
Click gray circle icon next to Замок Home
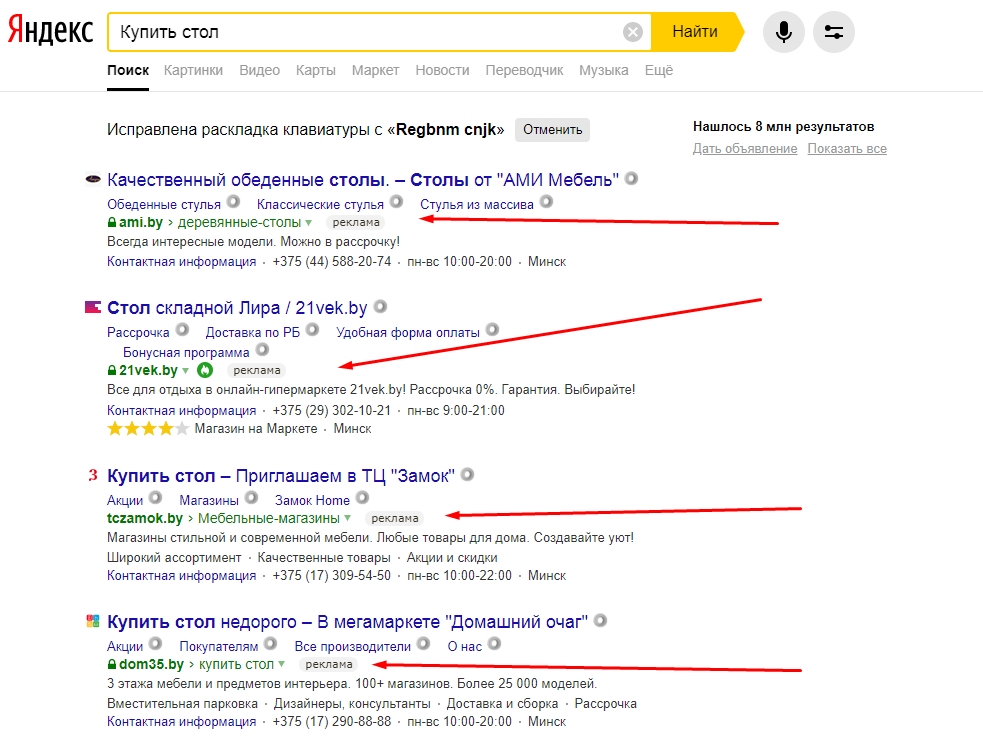coord(362,498)
